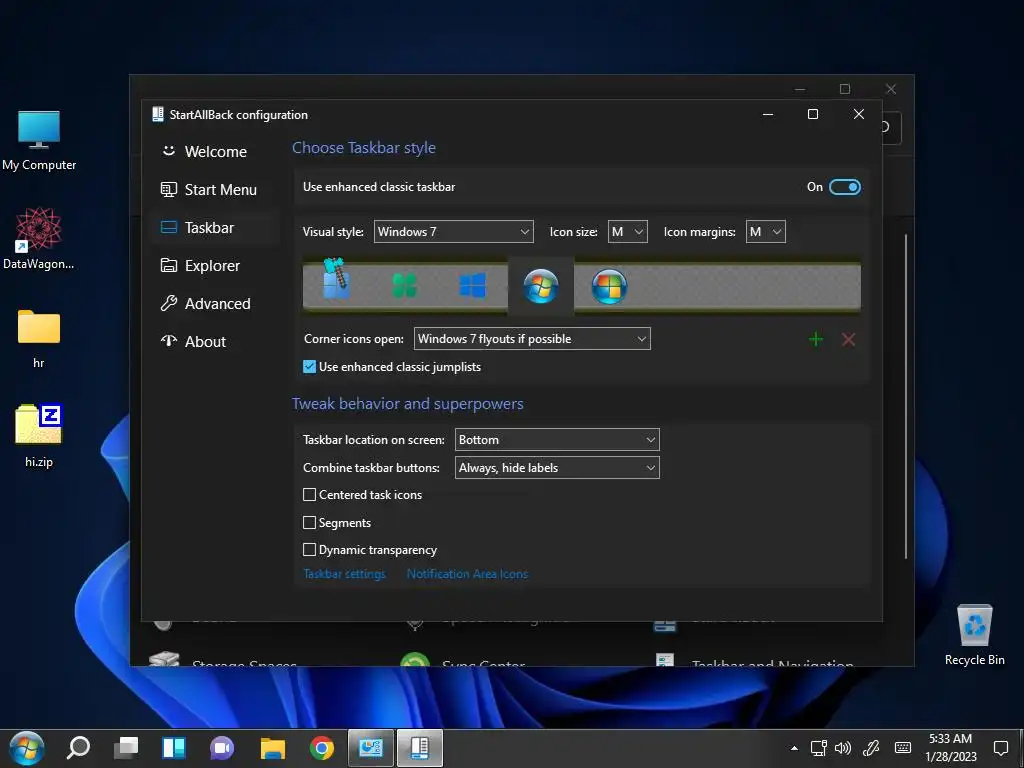
Task: Show hidden tray icons arrow
Action: (x=794, y=748)
